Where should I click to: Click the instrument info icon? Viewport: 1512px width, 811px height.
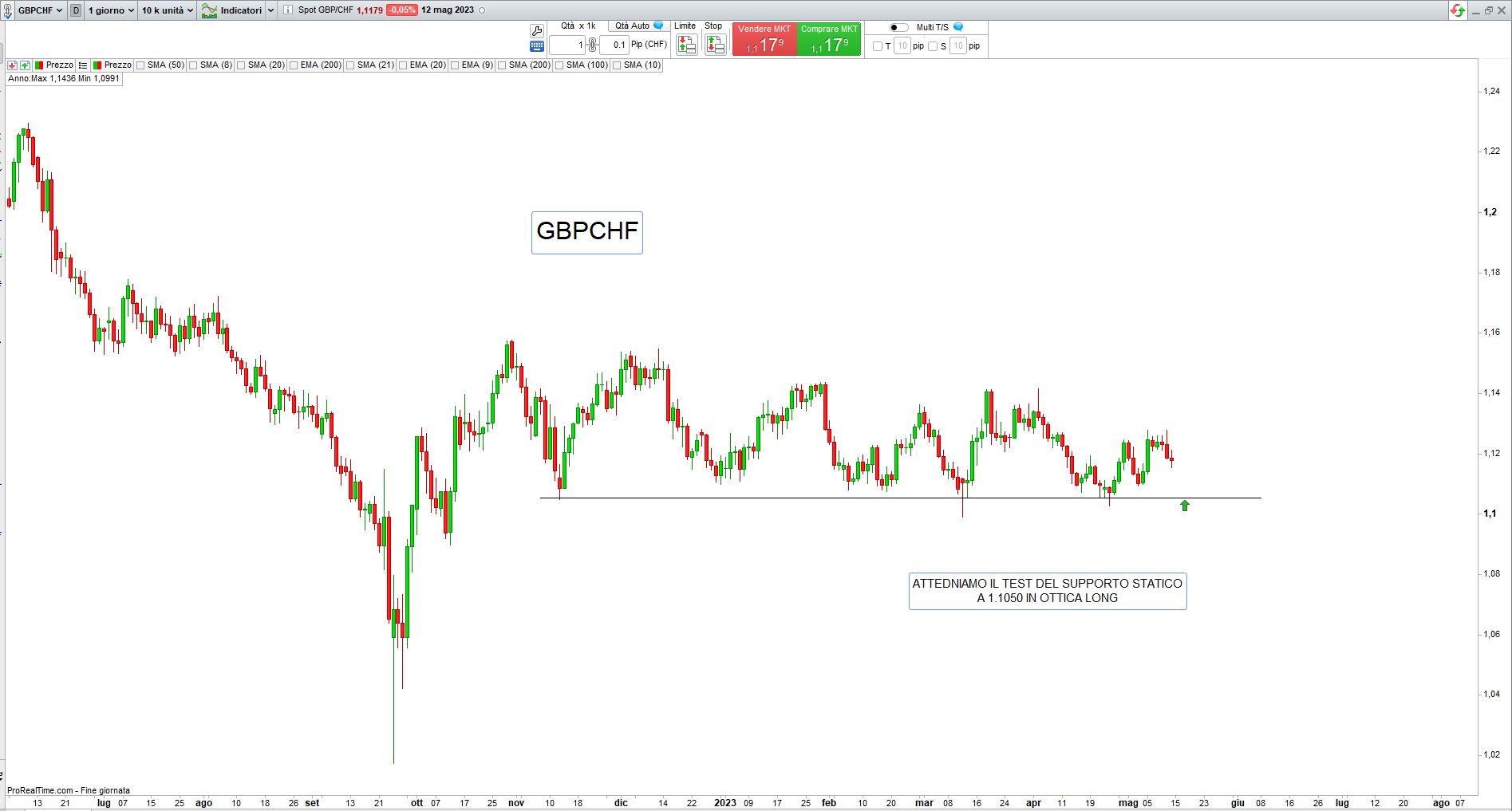tap(288, 10)
